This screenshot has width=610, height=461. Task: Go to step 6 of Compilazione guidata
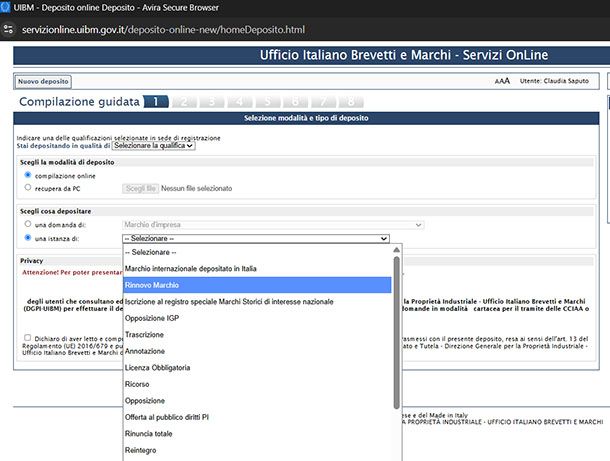point(296,102)
